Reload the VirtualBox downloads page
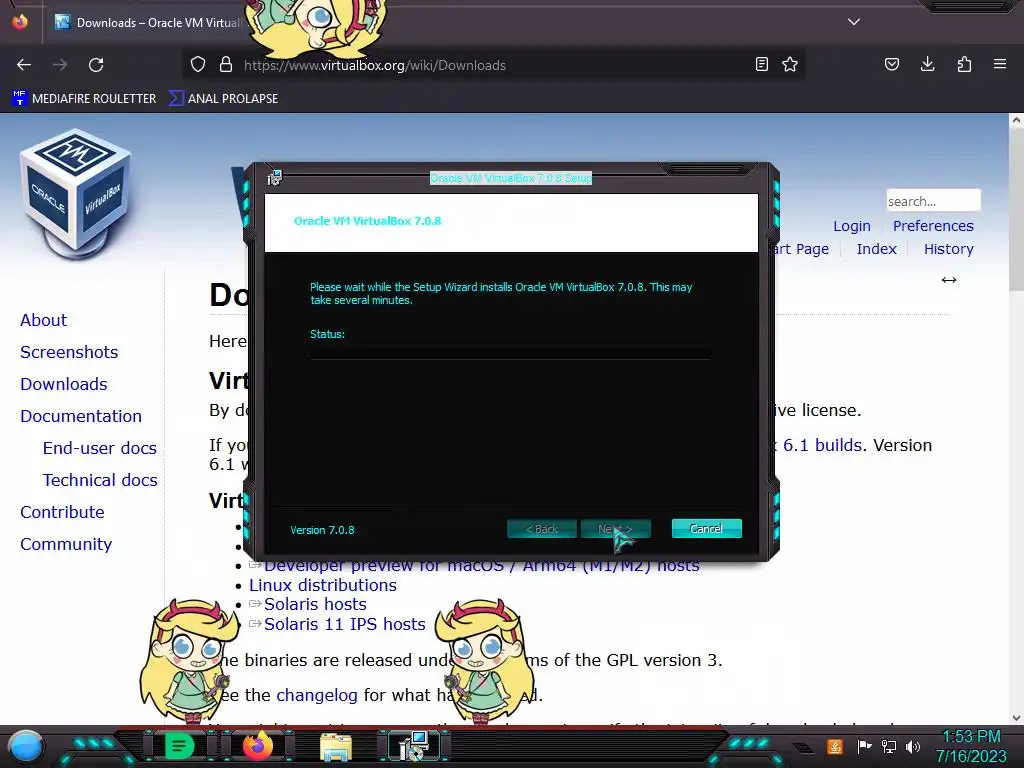Image resolution: width=1024 pixels, height=768 pixels. pos(96,65)
